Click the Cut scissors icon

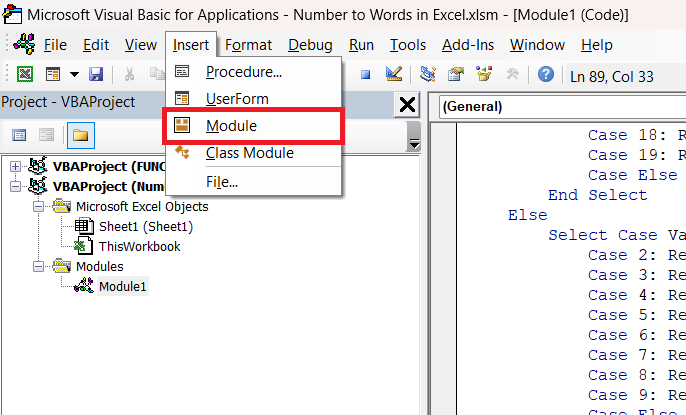[129, 74]
